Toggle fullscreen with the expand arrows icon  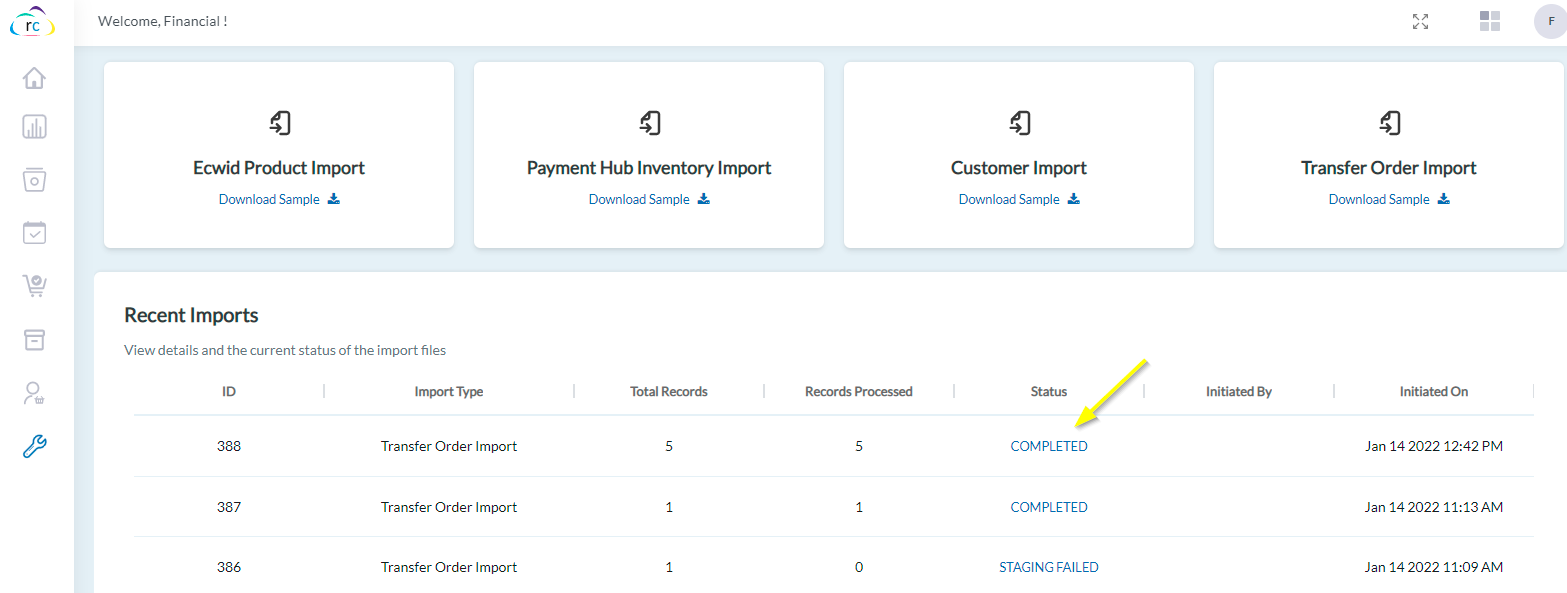click(x=1420, y=21)
